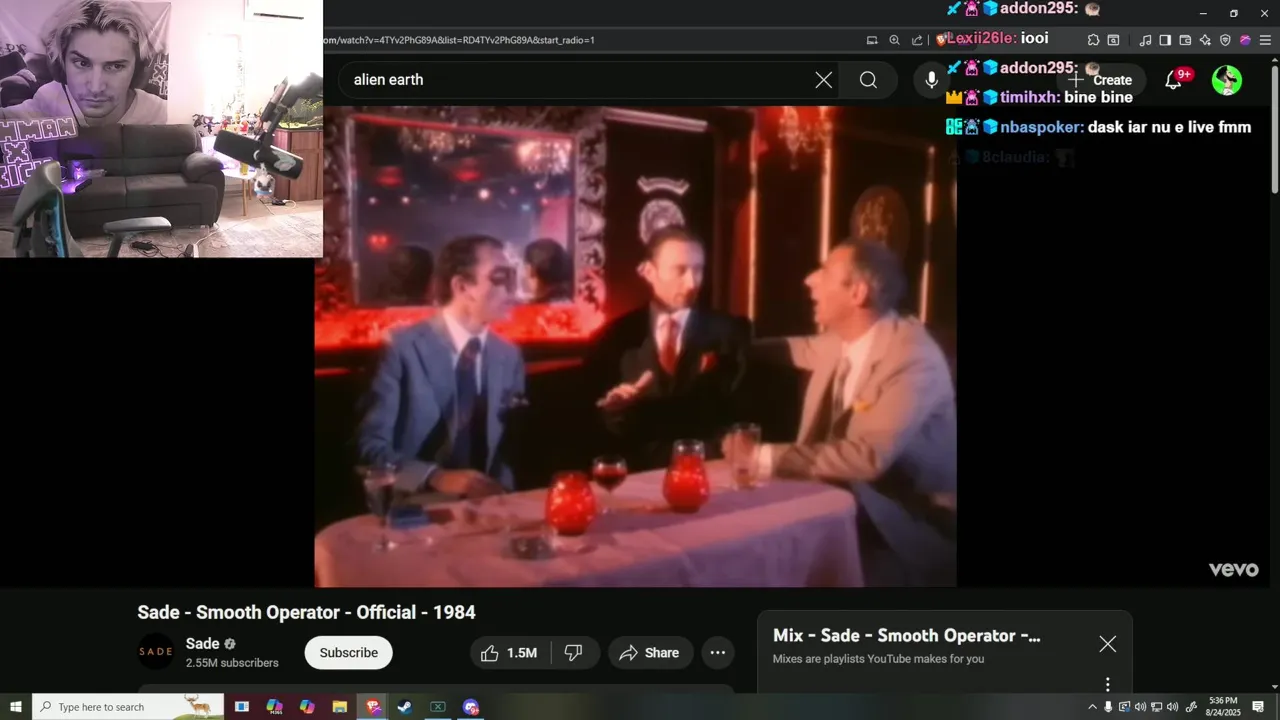The image size is (1280, 720).
Task: Open the Brave wallet icon
Action: point(1185,40)
